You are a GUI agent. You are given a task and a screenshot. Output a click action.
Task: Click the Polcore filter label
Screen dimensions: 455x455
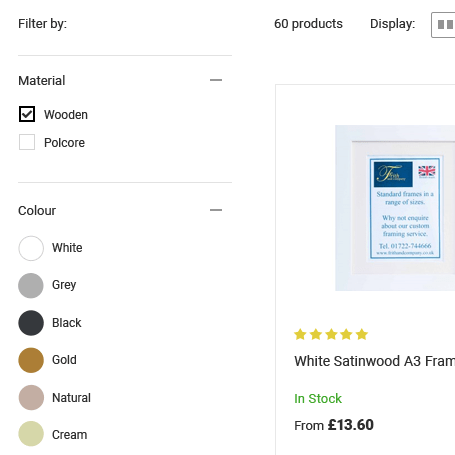pyautogui.click(x=64, y=143)
